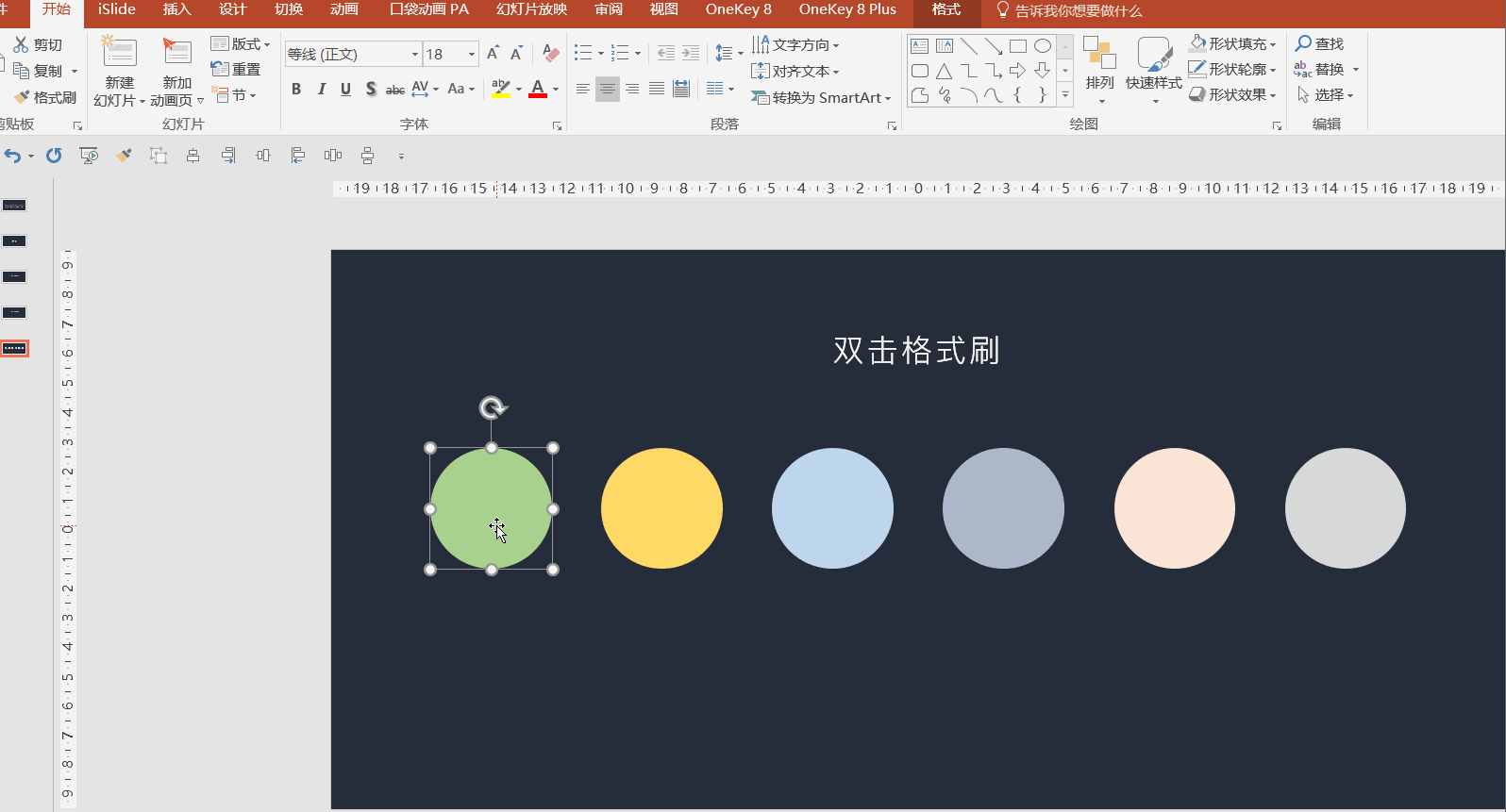Cut selection with 剪切 scissors
Viewport: 1506px width, 812px height.
tap(38, 44)
